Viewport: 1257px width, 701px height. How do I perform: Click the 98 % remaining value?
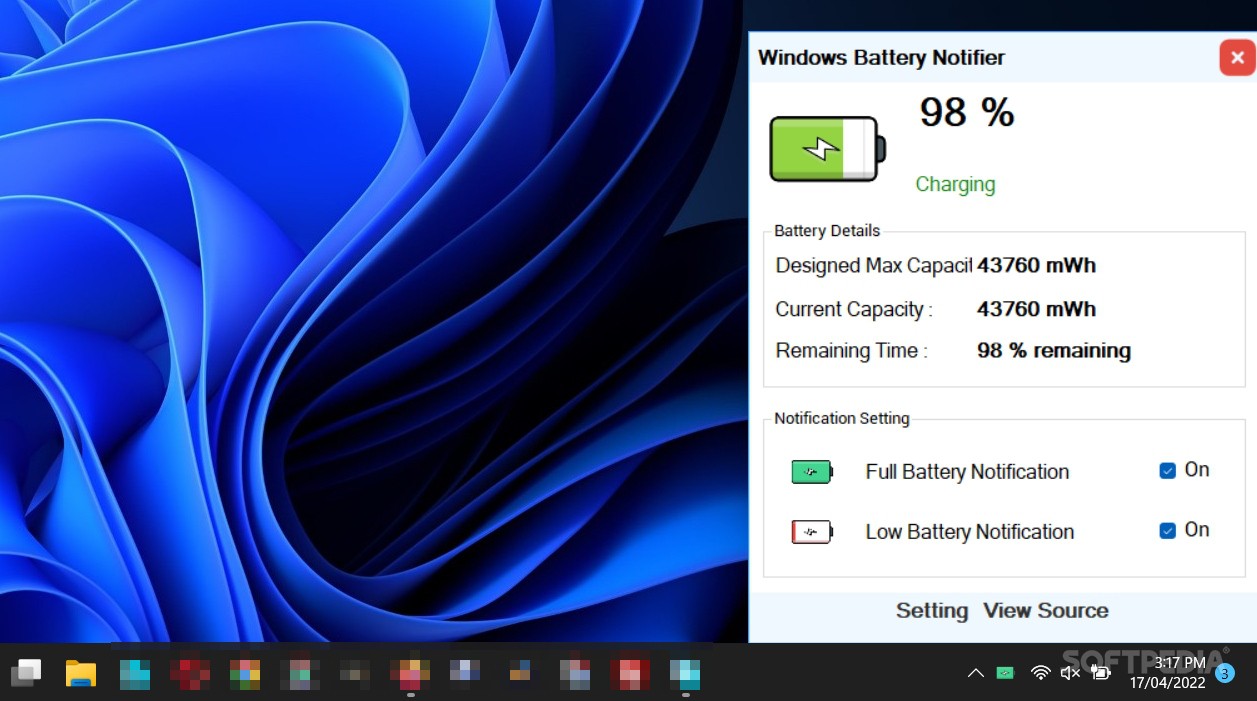pos(1054,351)
